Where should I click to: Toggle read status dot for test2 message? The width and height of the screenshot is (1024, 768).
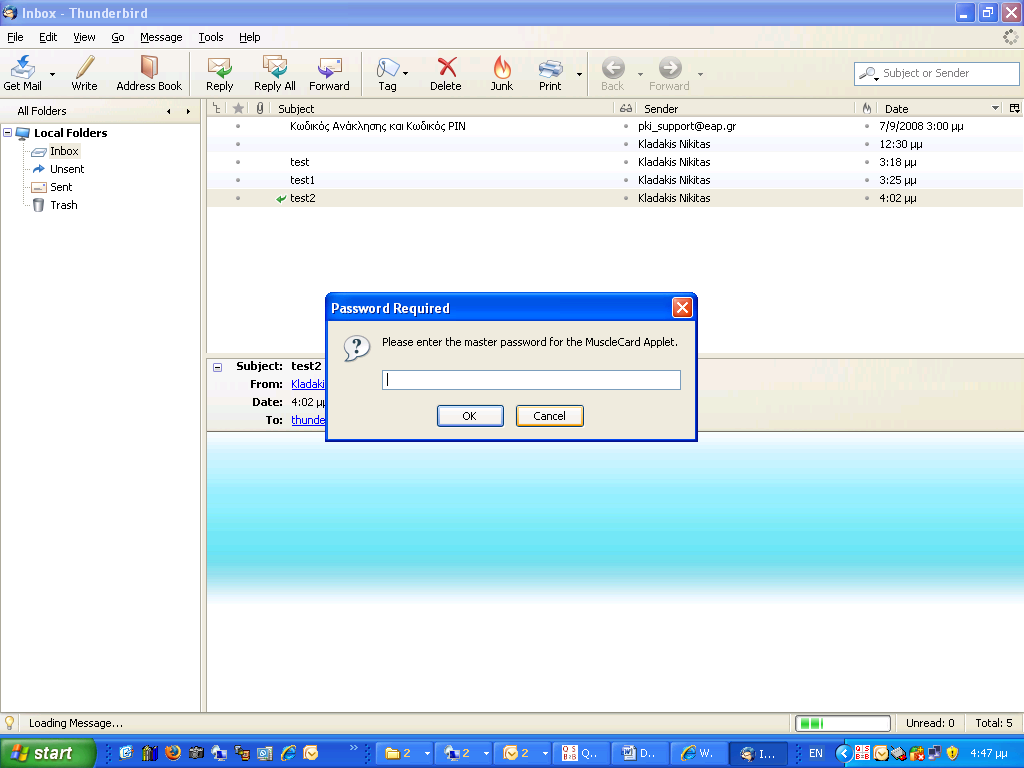626,198
